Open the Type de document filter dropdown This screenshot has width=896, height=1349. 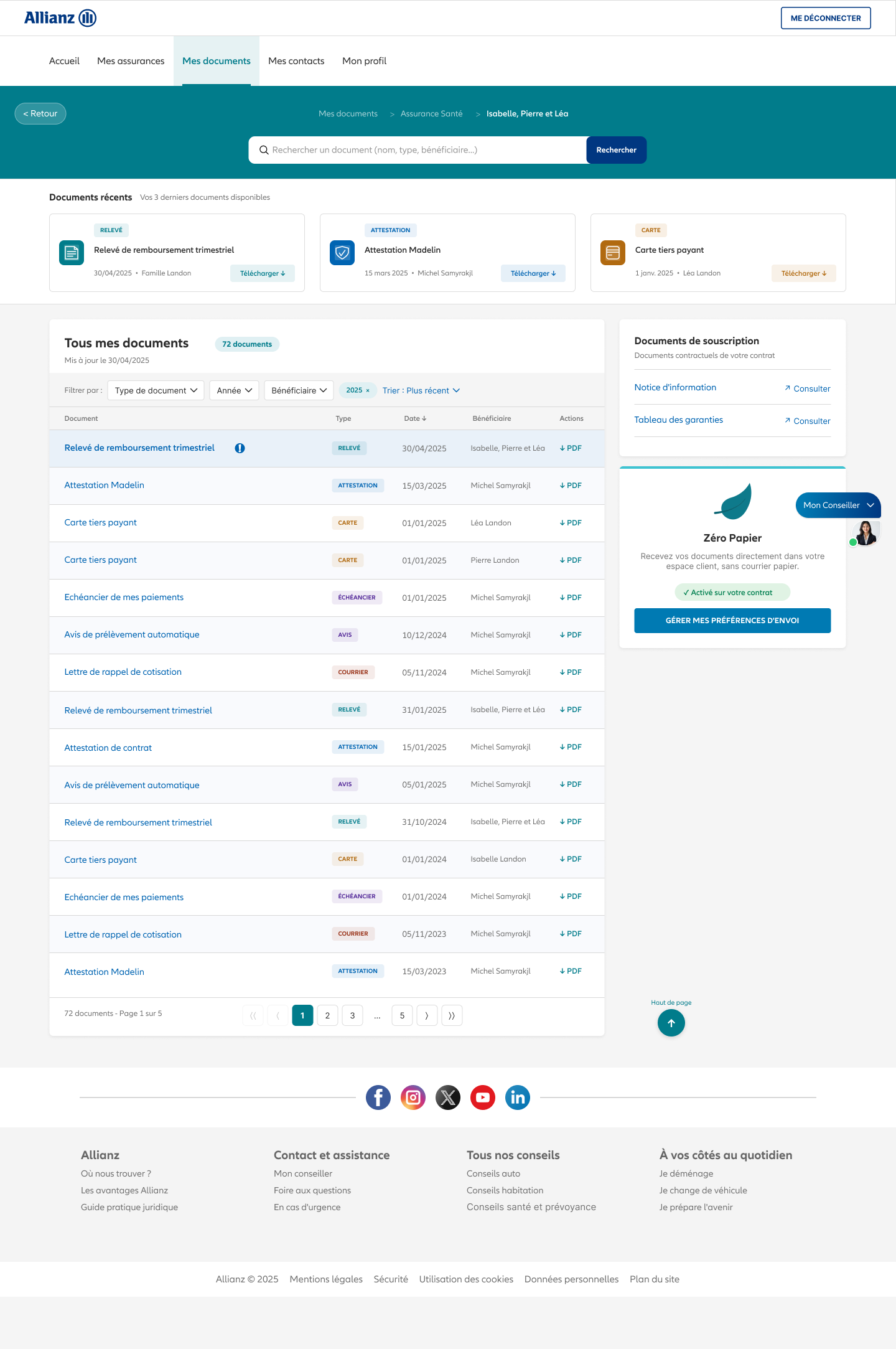tap(156, 390)
